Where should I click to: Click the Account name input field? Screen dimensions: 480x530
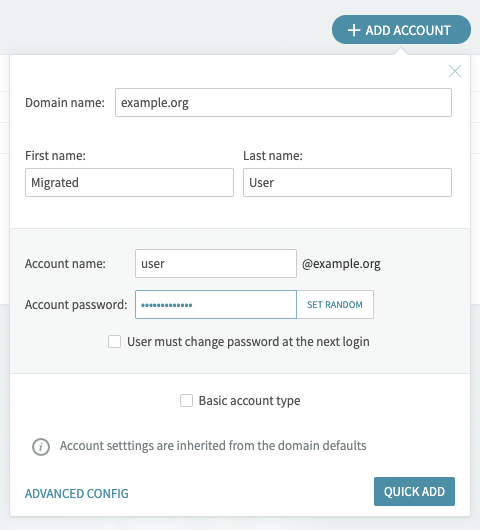click(x=216, y=264)
